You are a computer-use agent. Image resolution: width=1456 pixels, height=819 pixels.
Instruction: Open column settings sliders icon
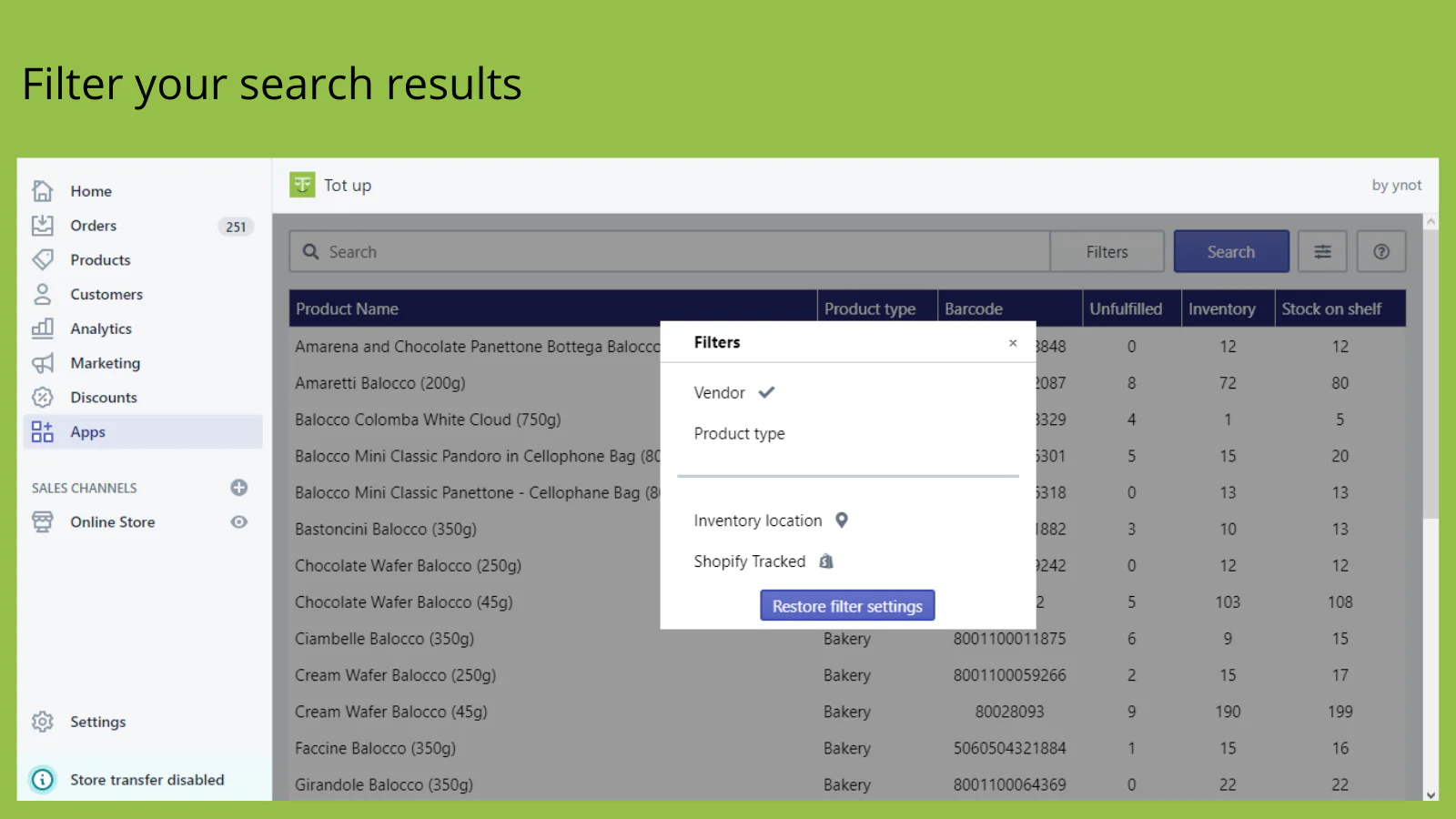pos(1323,251)
